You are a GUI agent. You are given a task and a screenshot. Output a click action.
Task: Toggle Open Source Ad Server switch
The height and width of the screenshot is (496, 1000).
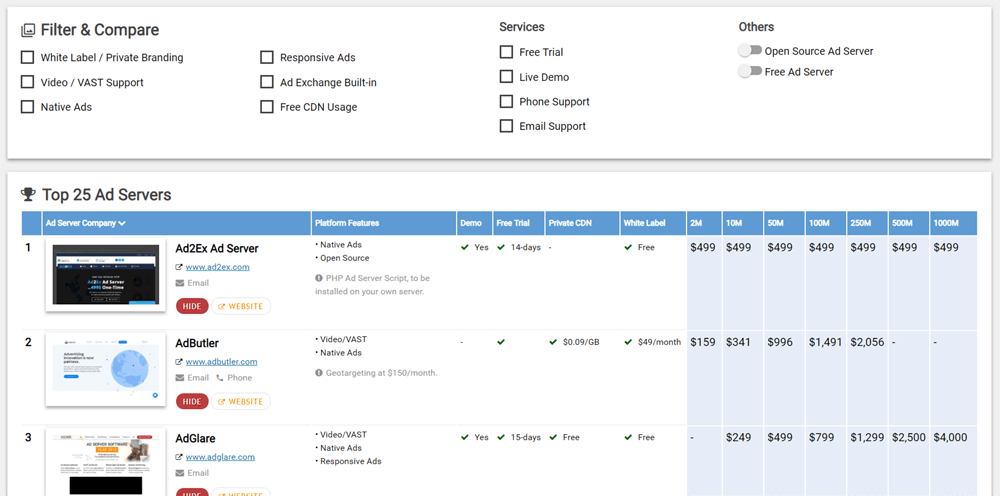click(x=750, y=51)
